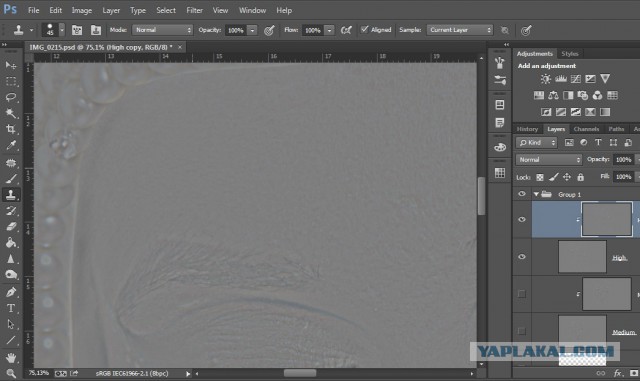Toggle lock all layer button
This screenshot has width=640, height=381.
[580, 177]
